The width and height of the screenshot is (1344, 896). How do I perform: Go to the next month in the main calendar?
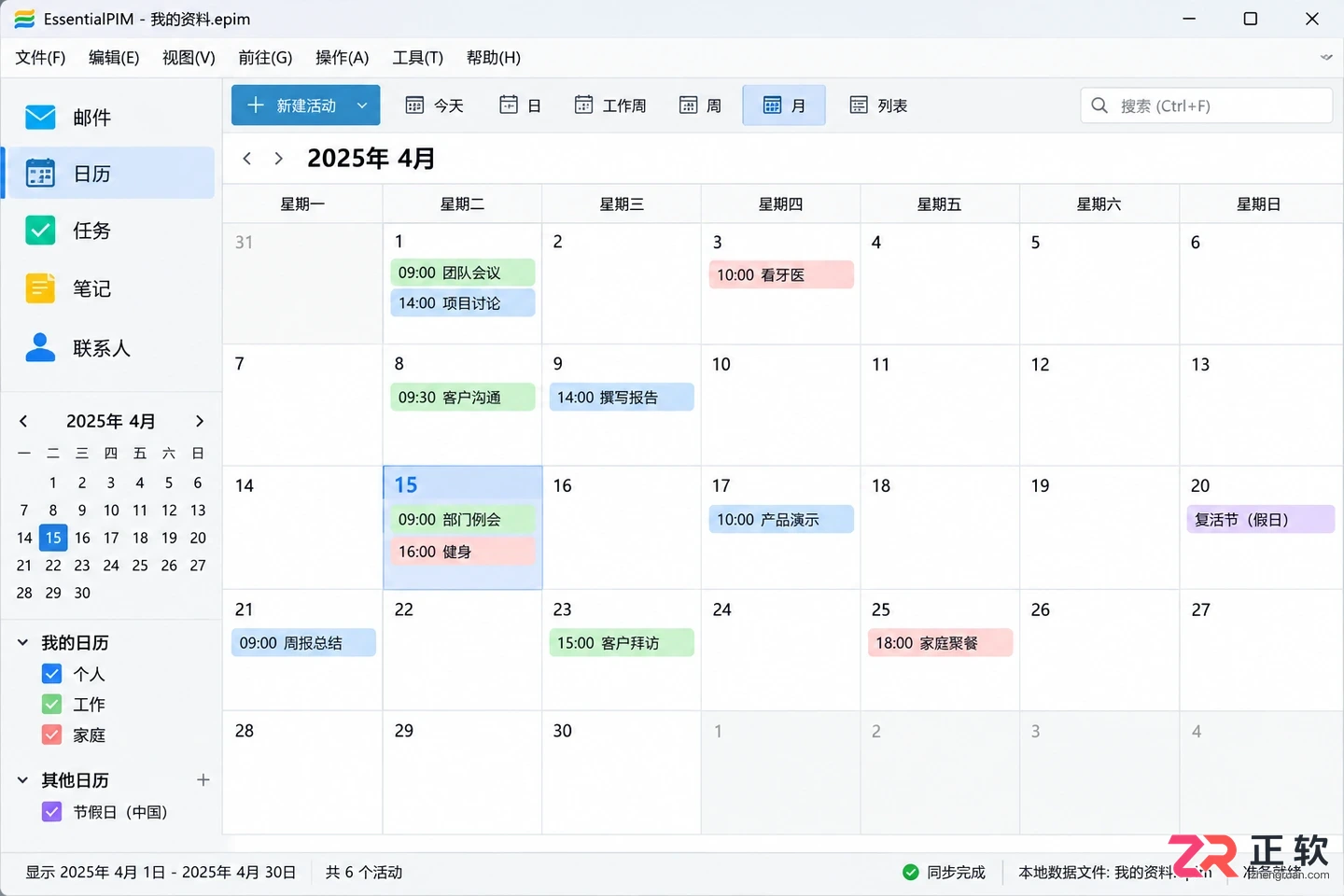[x=278, y=159]
